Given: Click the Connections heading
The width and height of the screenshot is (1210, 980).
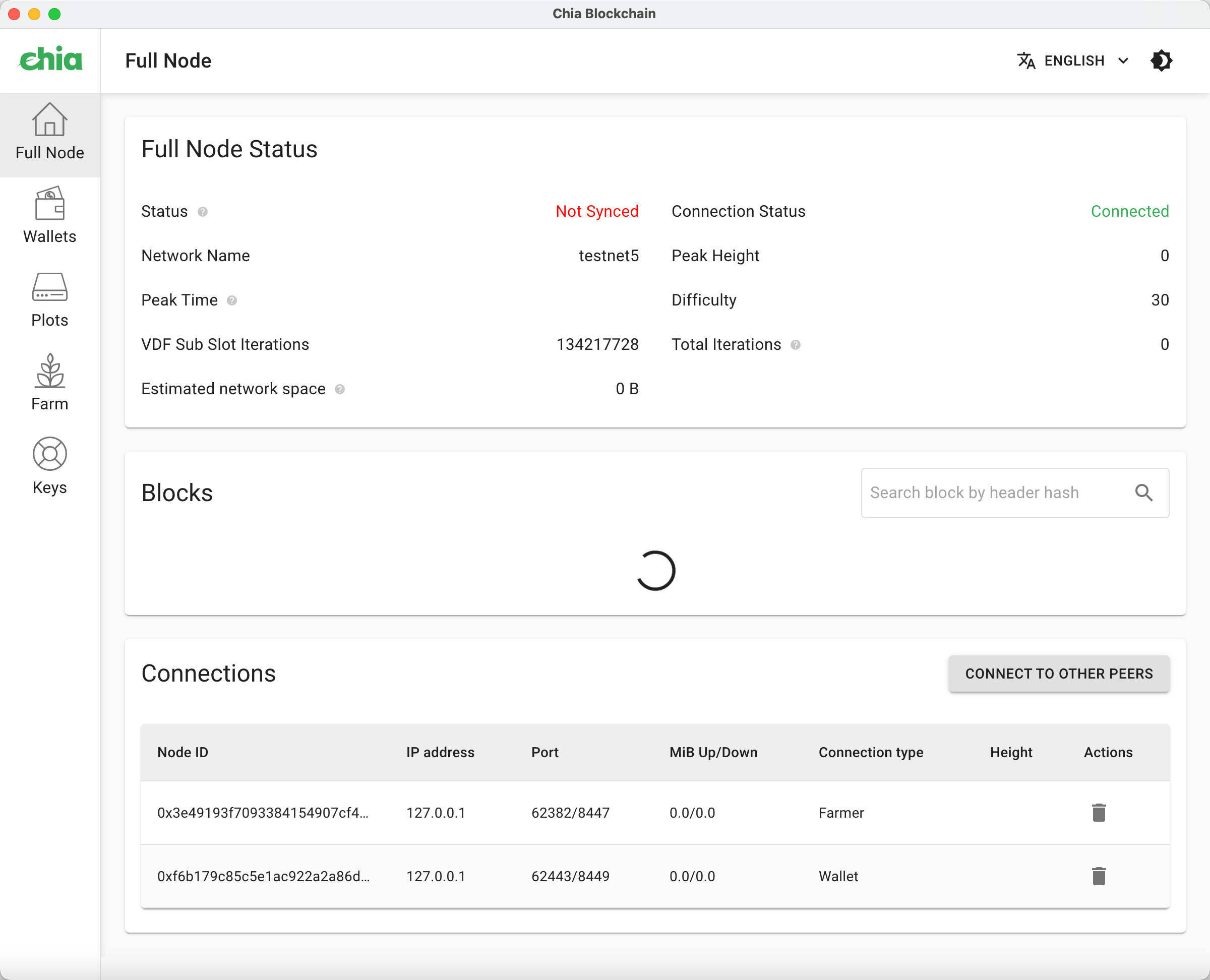Looking at the screenshot, I should pos(208,673).
